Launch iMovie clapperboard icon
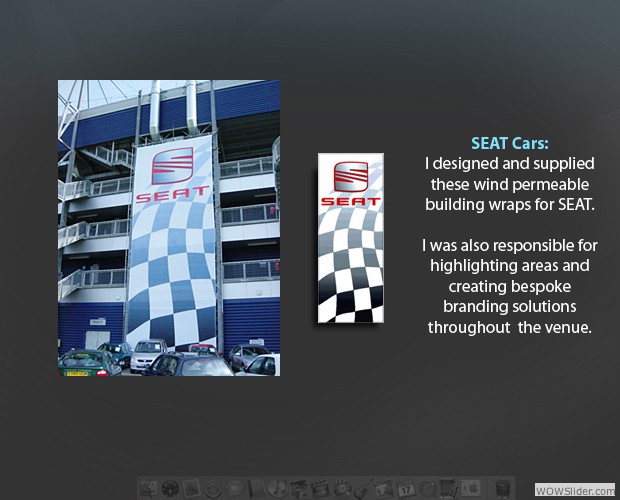Screen dimensions: 620x500 (322, 489)
